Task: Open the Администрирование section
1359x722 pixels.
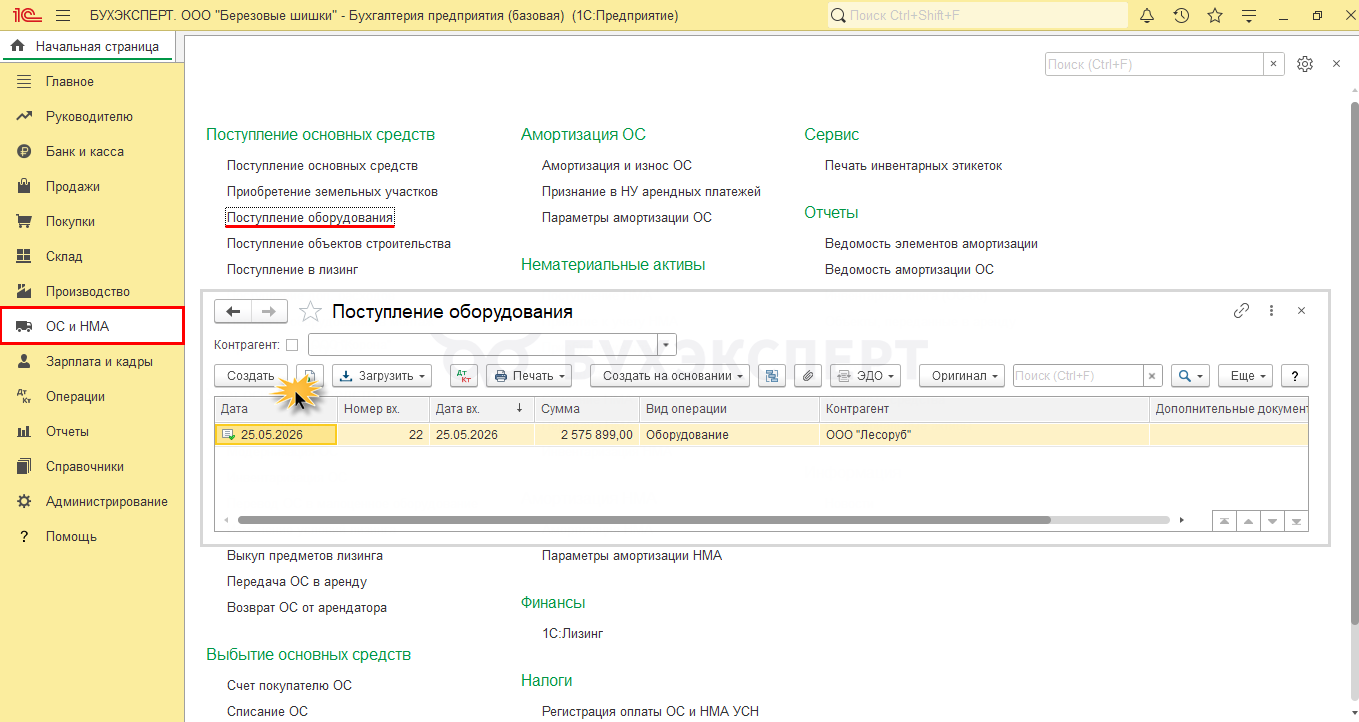Action: [92, 501]
